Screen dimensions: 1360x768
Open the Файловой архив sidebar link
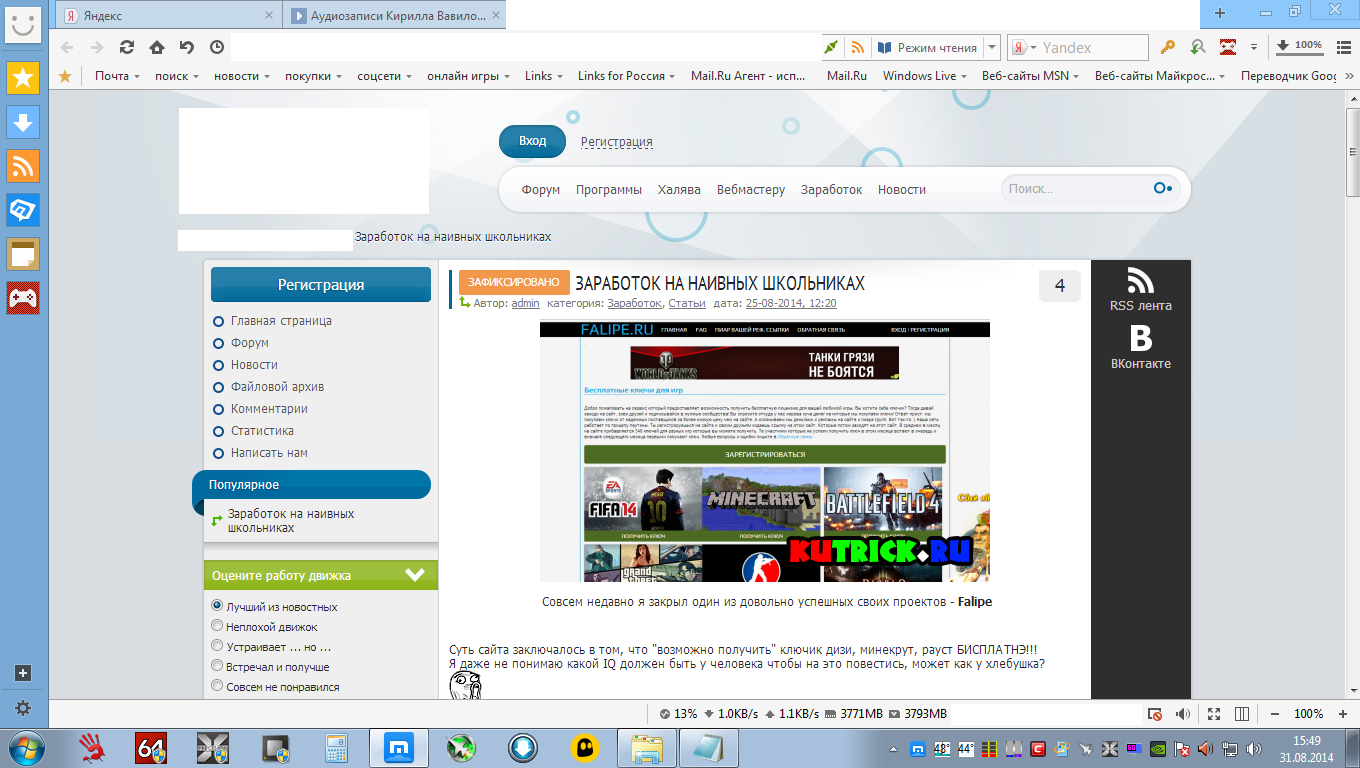click(277, 387)
